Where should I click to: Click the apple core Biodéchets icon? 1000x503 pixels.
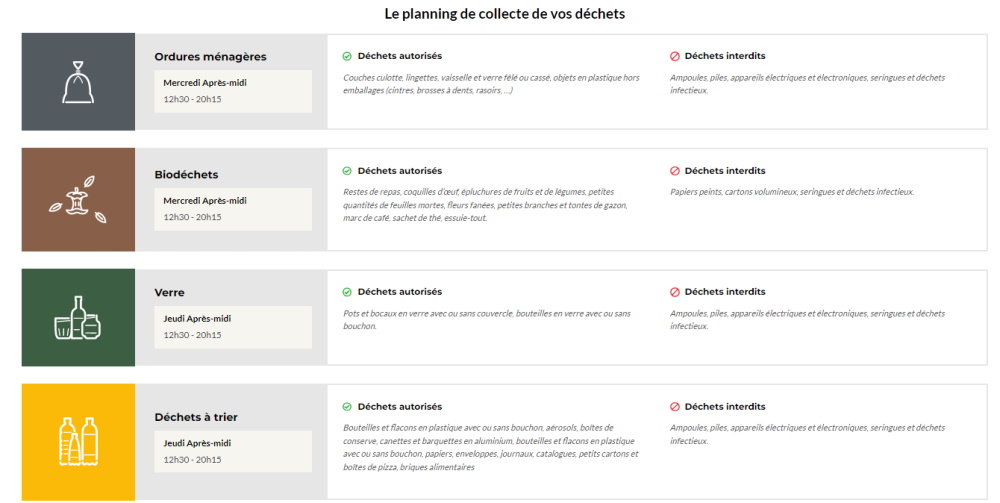tap(78, 200)
